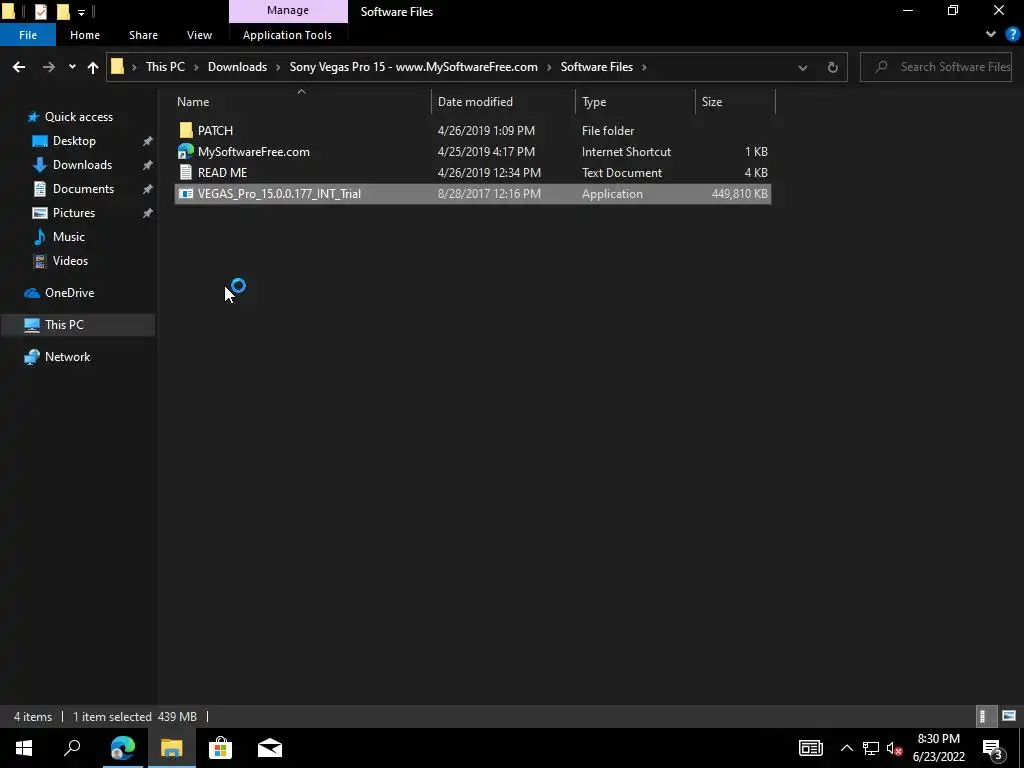Select the PATCH folder name
1024x768 pixels.
click(216, 131)
